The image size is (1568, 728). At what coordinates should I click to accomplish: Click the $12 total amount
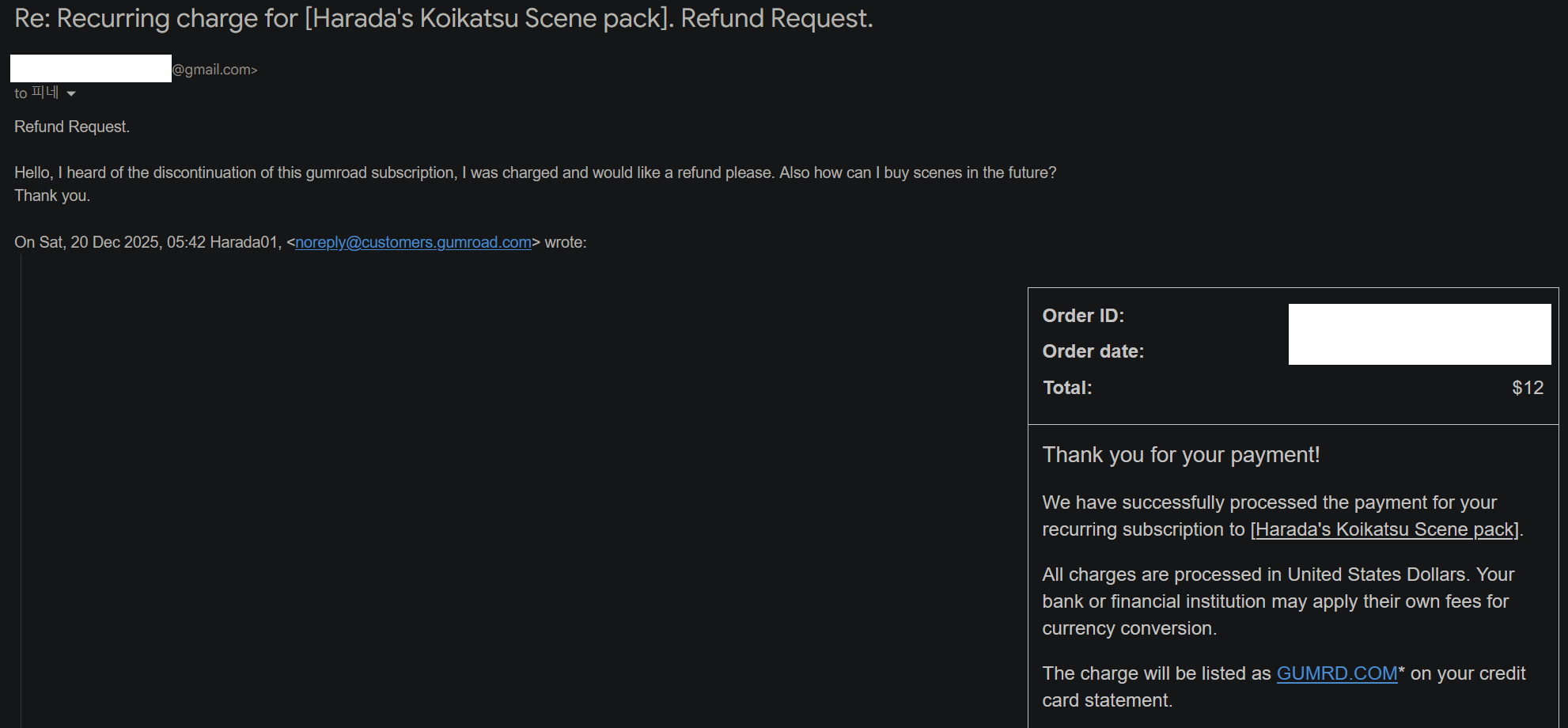coord(1527,388)
